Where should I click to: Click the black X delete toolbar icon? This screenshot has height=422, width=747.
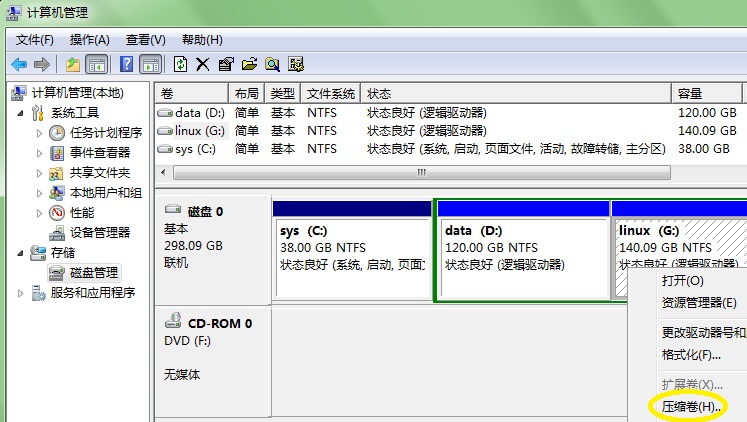pos(202,64)
